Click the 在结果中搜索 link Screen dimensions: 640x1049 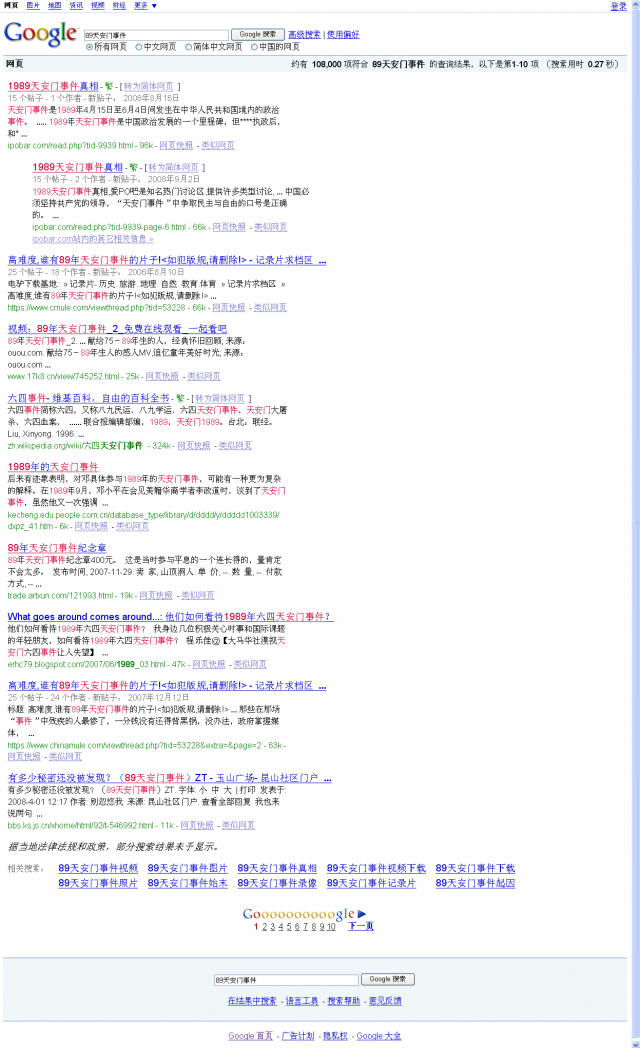252,1001
